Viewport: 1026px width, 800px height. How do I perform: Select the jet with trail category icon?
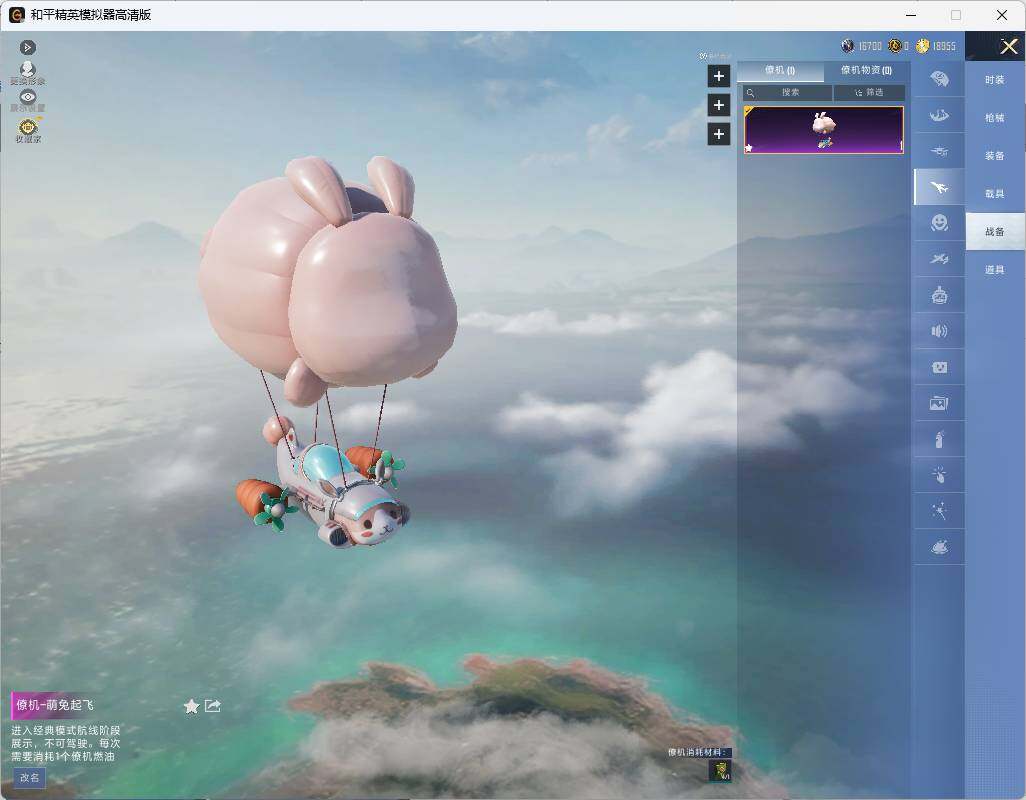click(x=939, y=259)
